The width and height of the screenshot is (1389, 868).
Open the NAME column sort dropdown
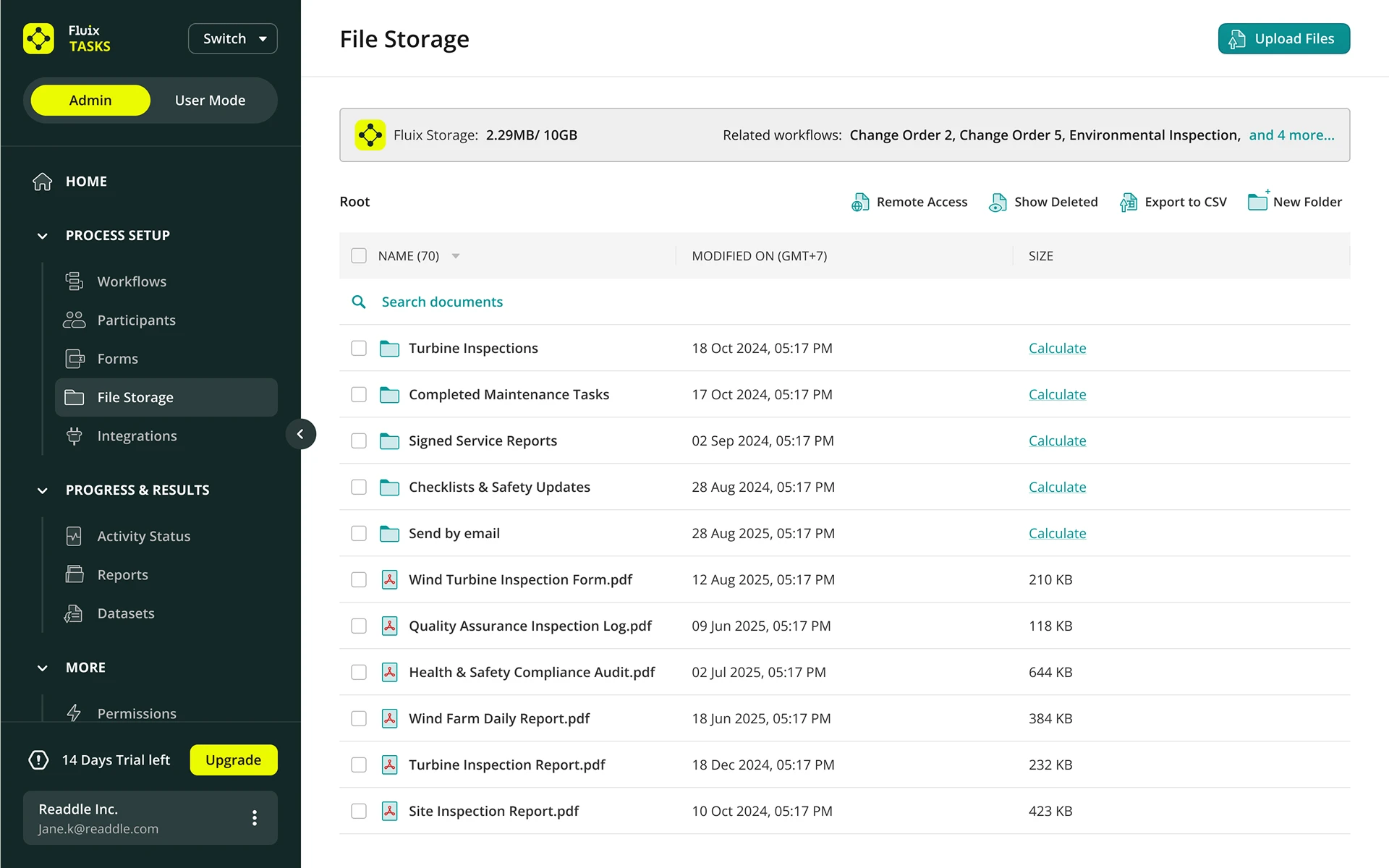tap(456, 256)
